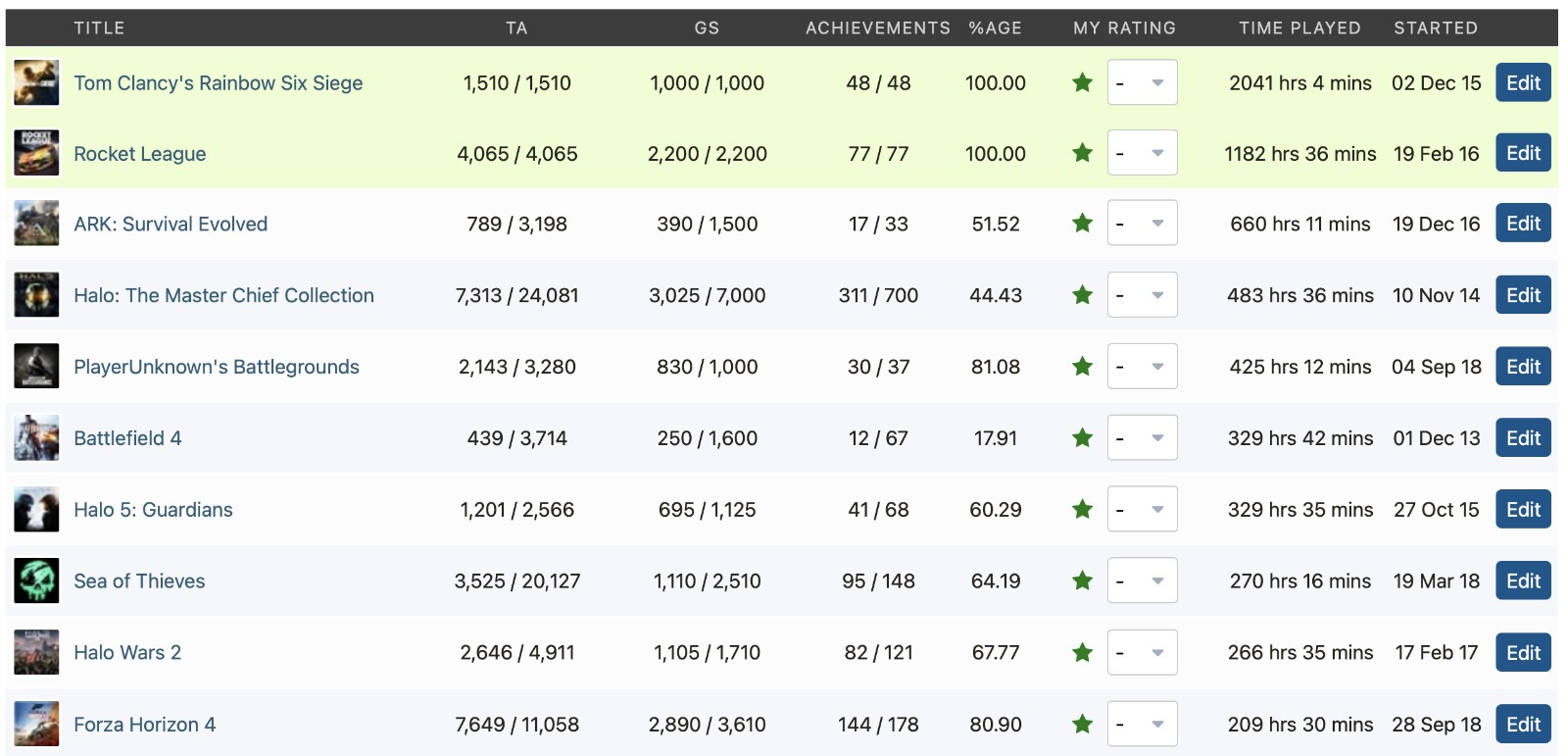Open Halo 5: Guardians title link
The width and height of the screenshot is (1568, 756).
[153, 510]
